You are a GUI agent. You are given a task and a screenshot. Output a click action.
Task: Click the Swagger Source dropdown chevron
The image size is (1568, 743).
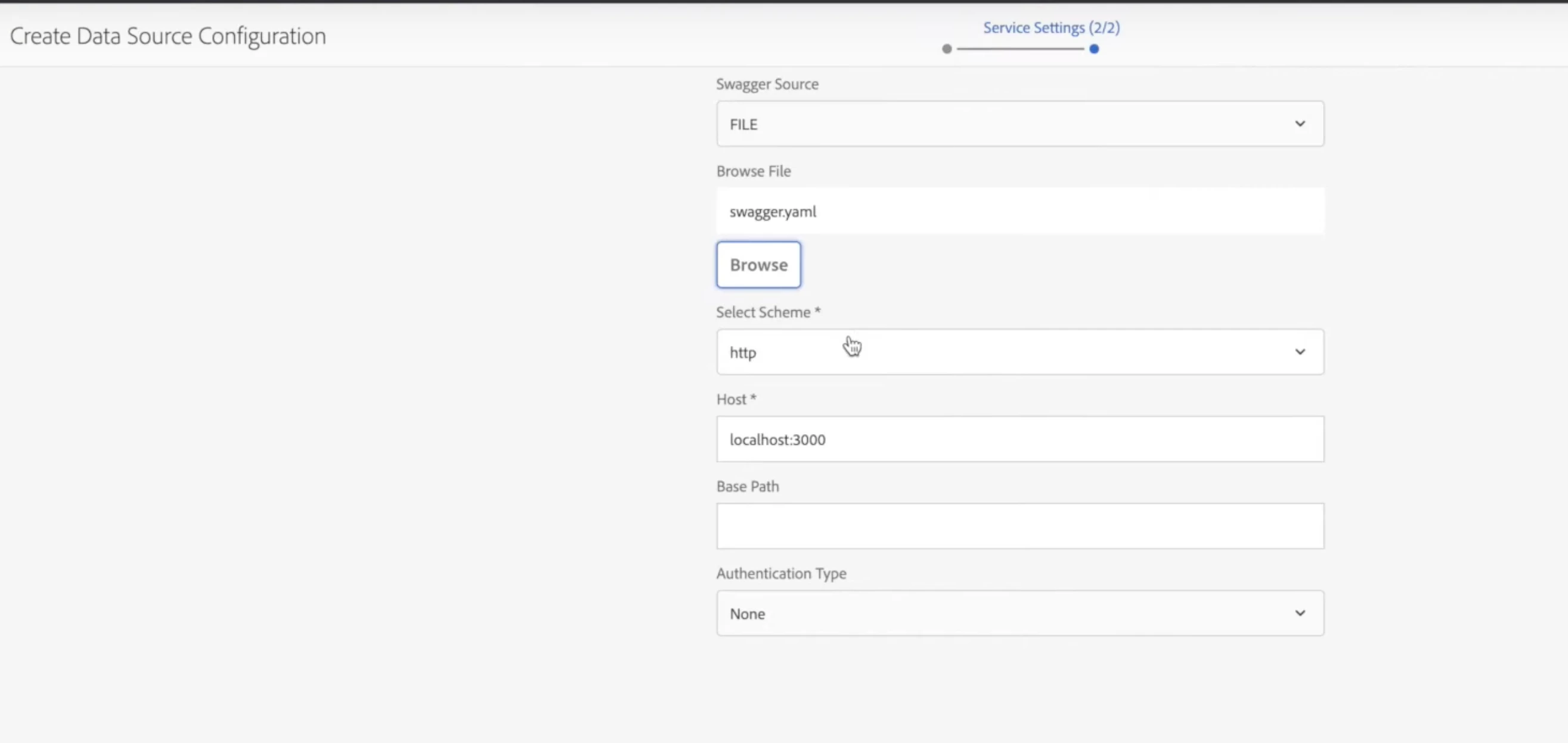coord(1300,123)
